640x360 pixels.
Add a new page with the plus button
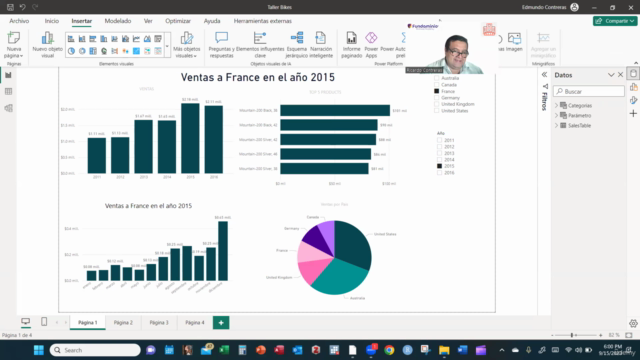(221, 322)
